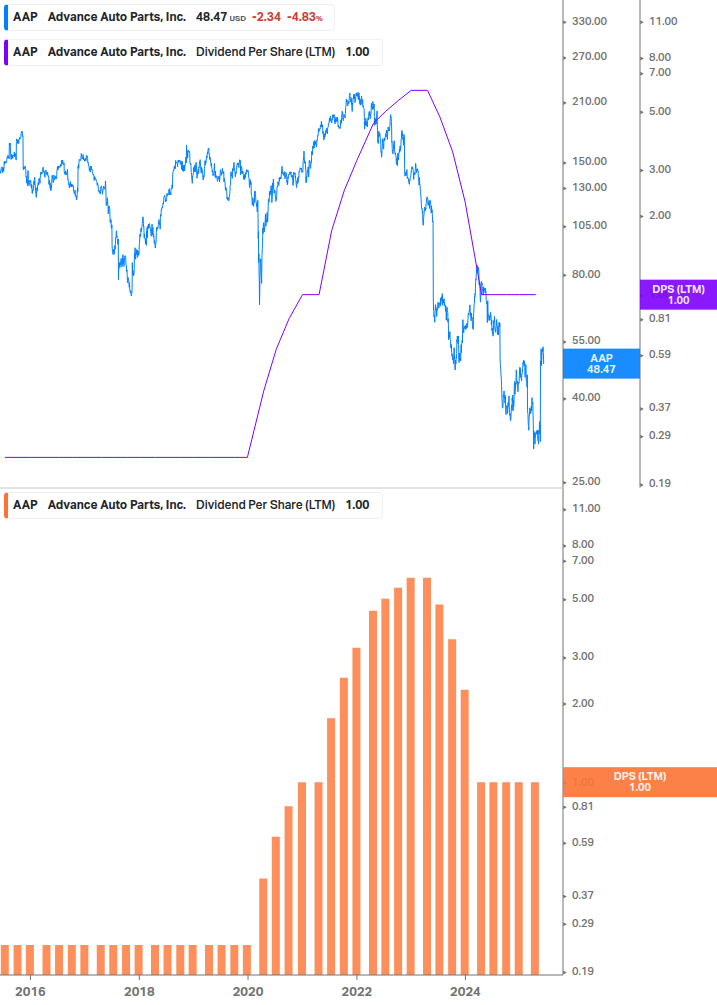Click the orange color bar of lower legend

6,505
